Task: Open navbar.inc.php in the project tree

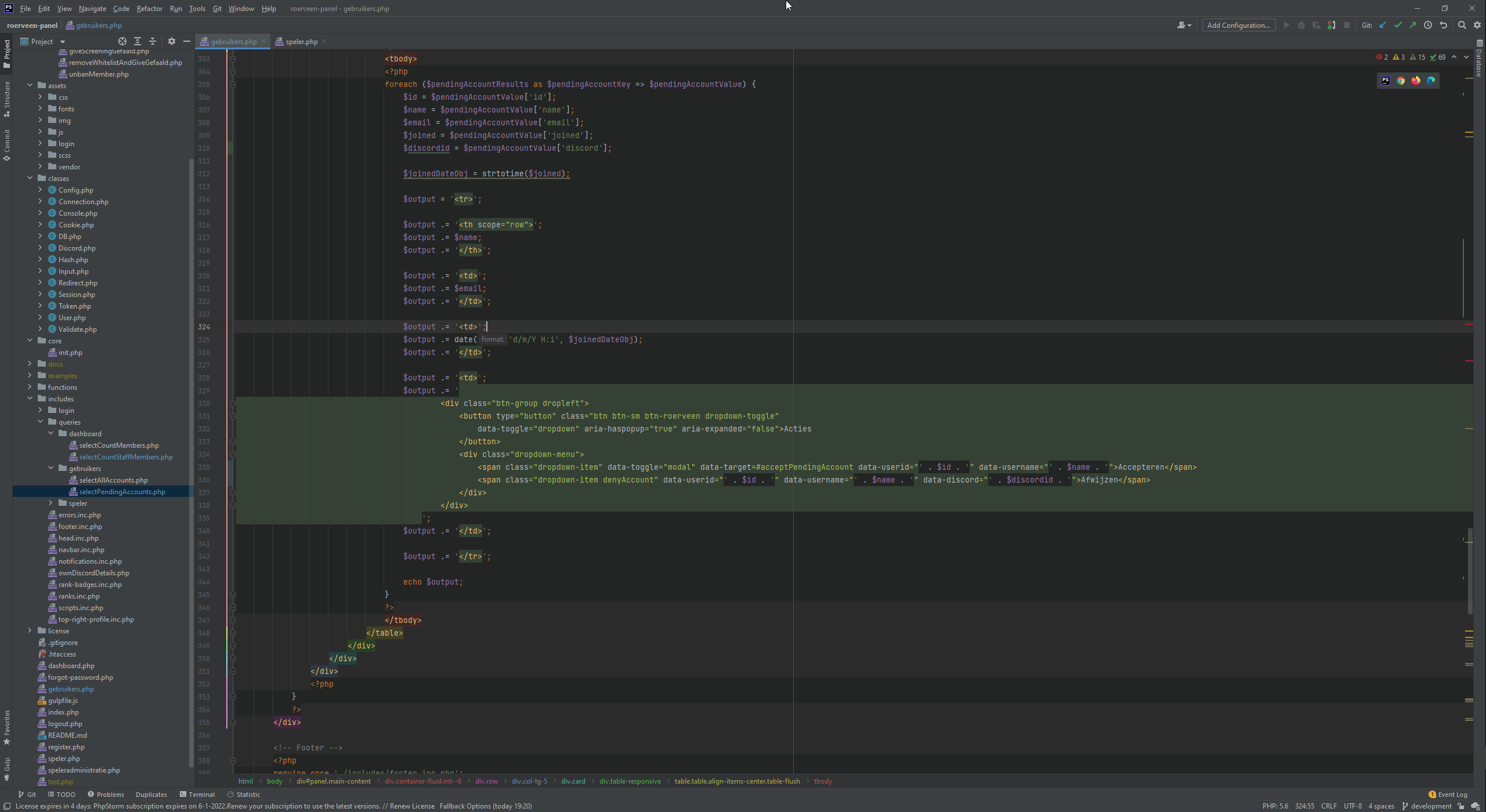Action: (x=81, y=549)
